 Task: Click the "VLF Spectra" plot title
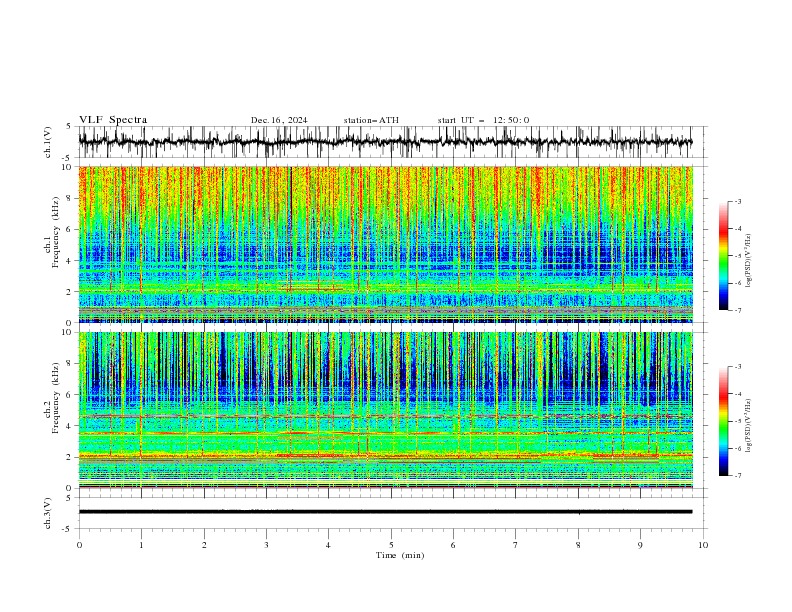pyautogui.click(x=113, y=120)
